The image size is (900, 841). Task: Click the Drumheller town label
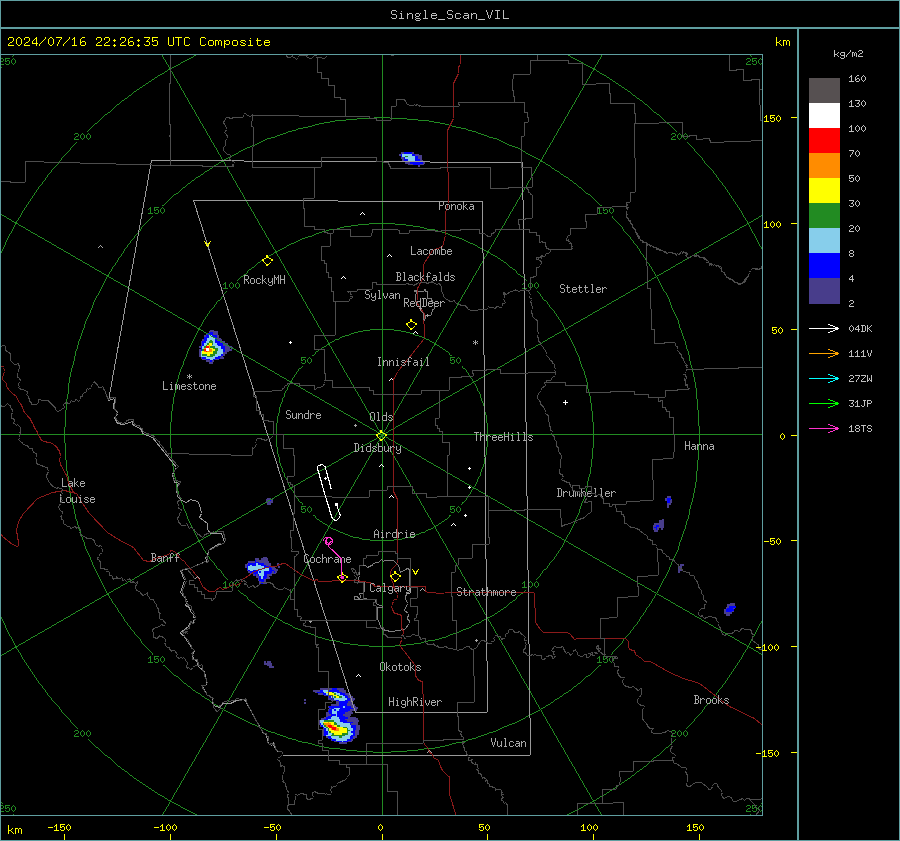point(586,493)
